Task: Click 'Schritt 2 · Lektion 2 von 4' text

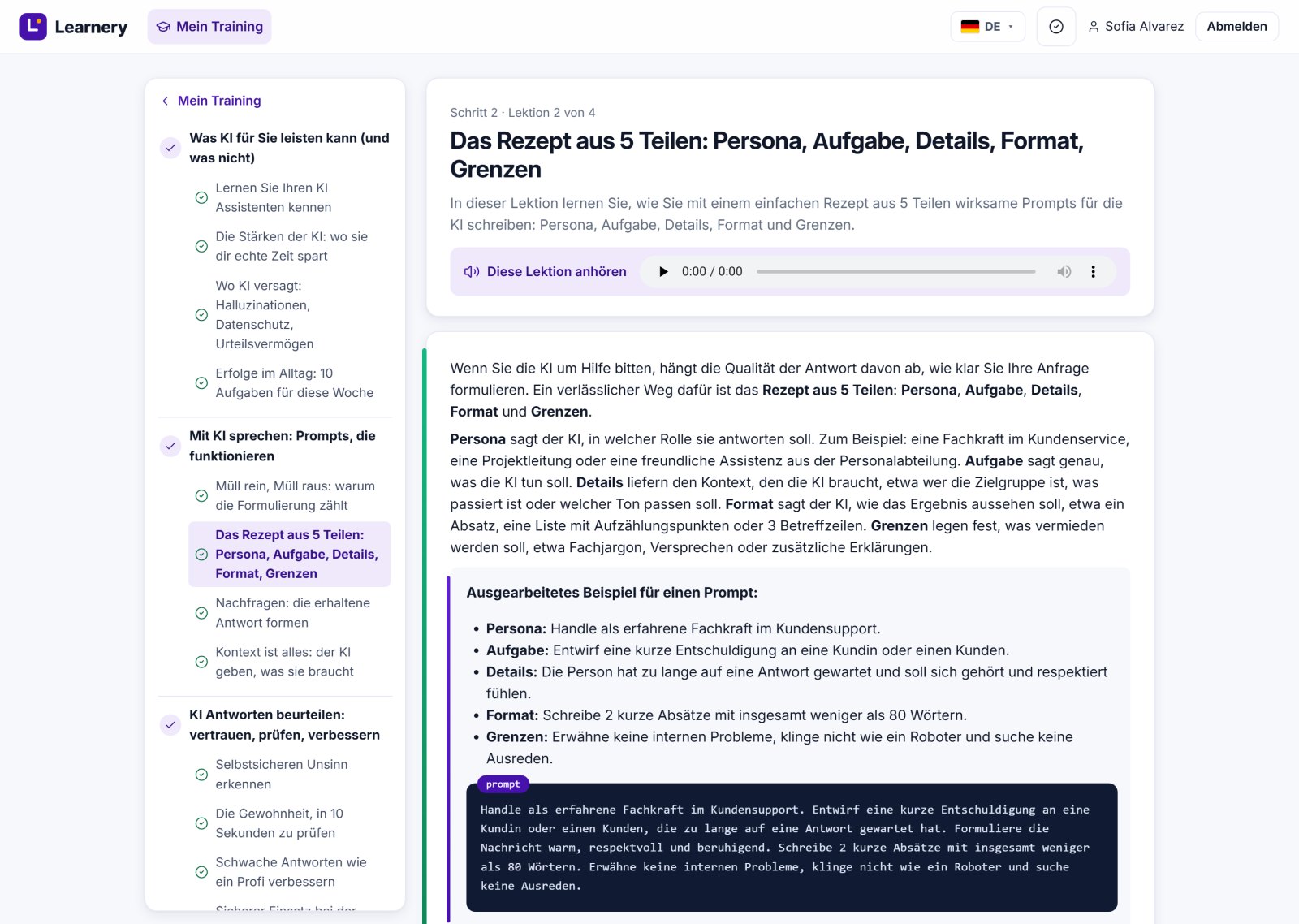Action: pyautogui.click(x=523, y=113)
